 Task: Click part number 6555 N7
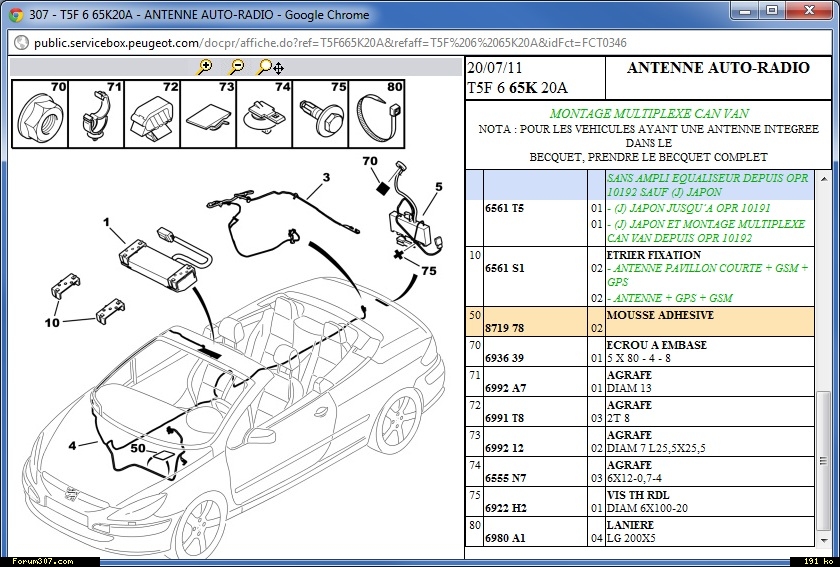click(x=505, y=478)
